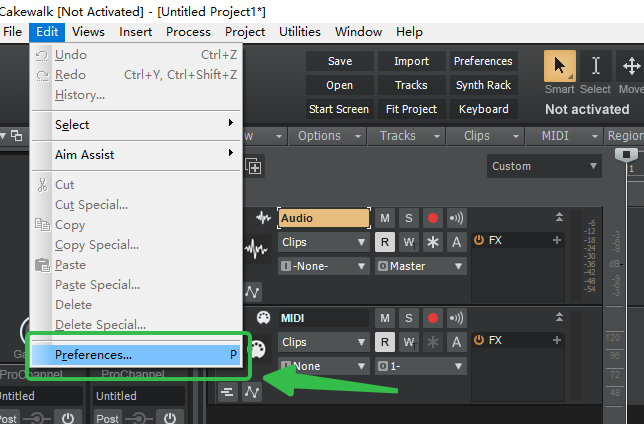Solo the Audio track

point(409,218)
